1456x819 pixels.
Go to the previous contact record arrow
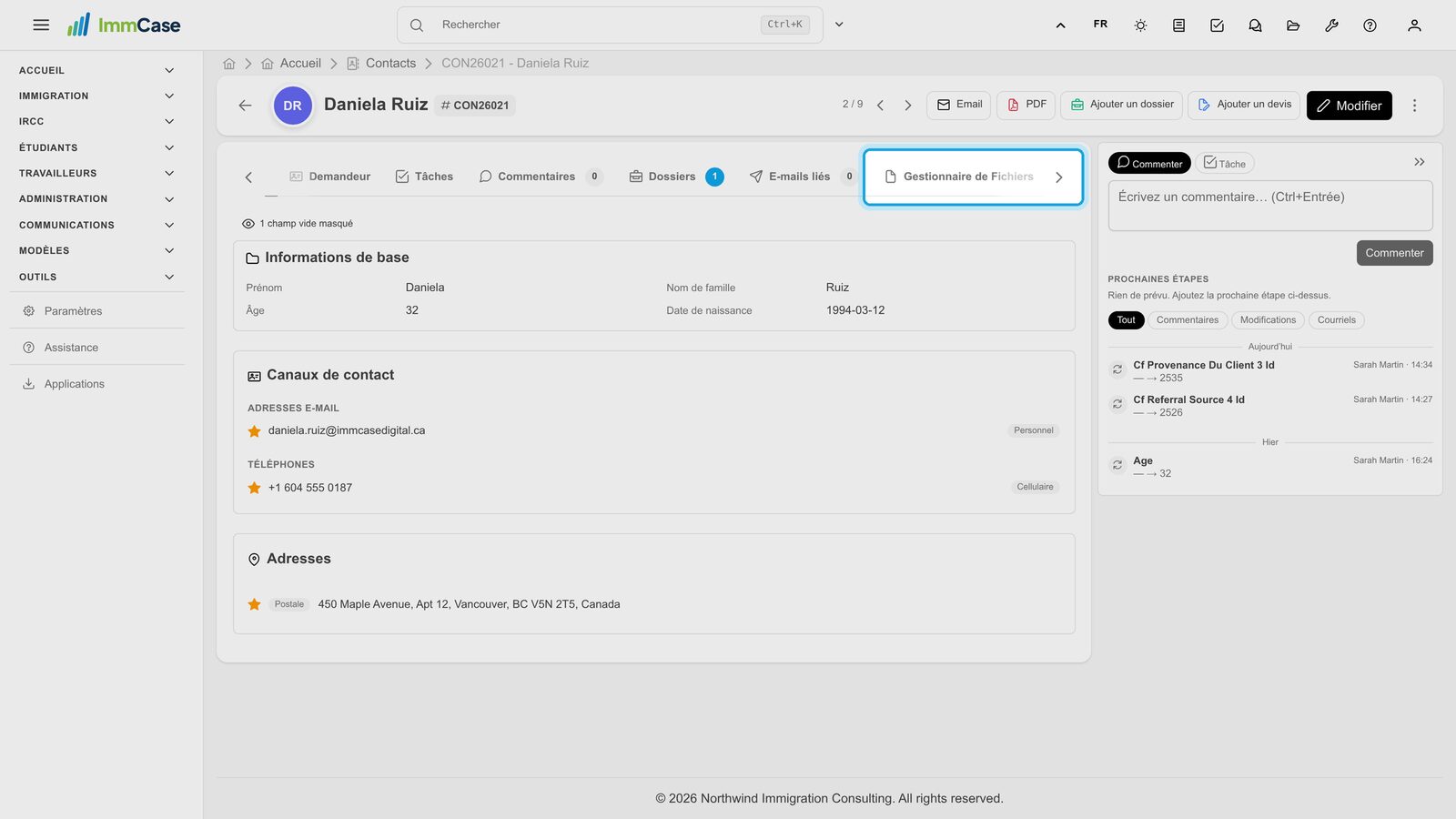pos(880,106)
